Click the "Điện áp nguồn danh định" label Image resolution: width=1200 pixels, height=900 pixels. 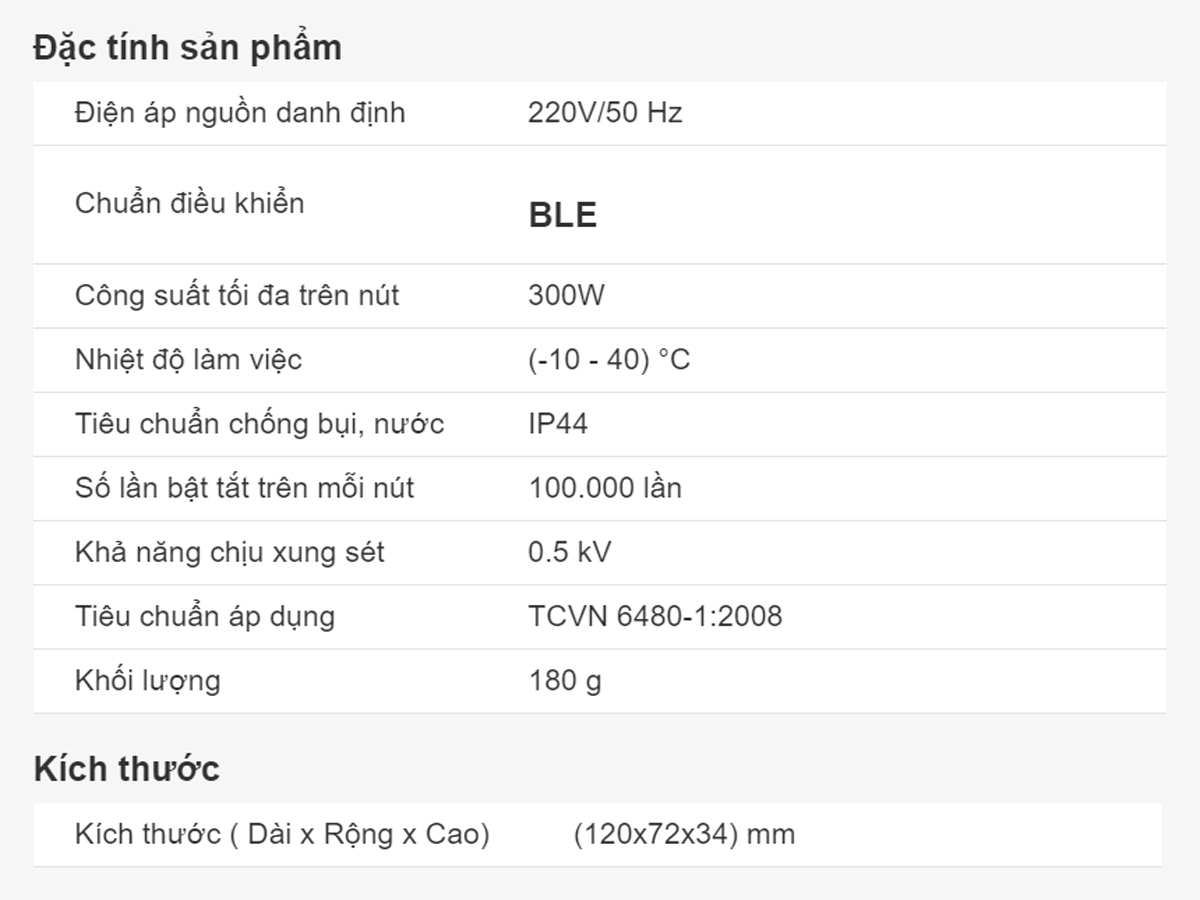coord(240,113)
